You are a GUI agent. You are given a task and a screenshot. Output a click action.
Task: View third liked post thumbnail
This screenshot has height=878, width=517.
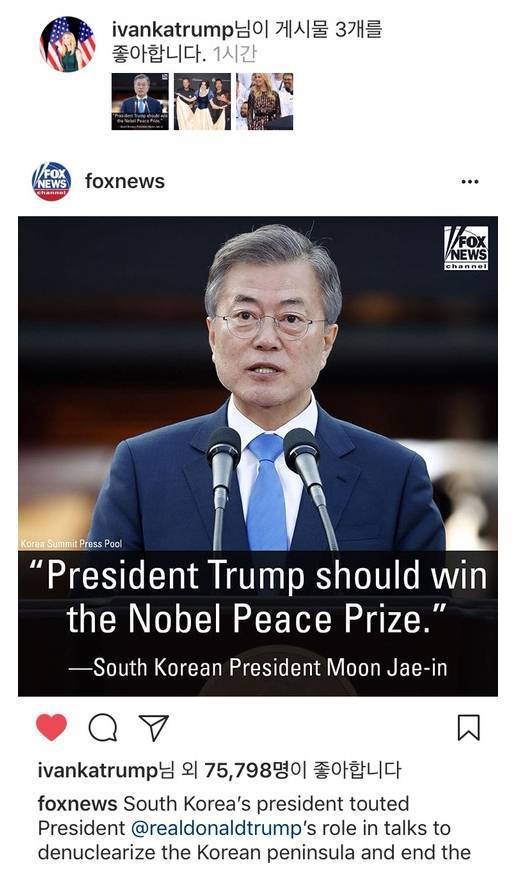[x=264, y=101]
